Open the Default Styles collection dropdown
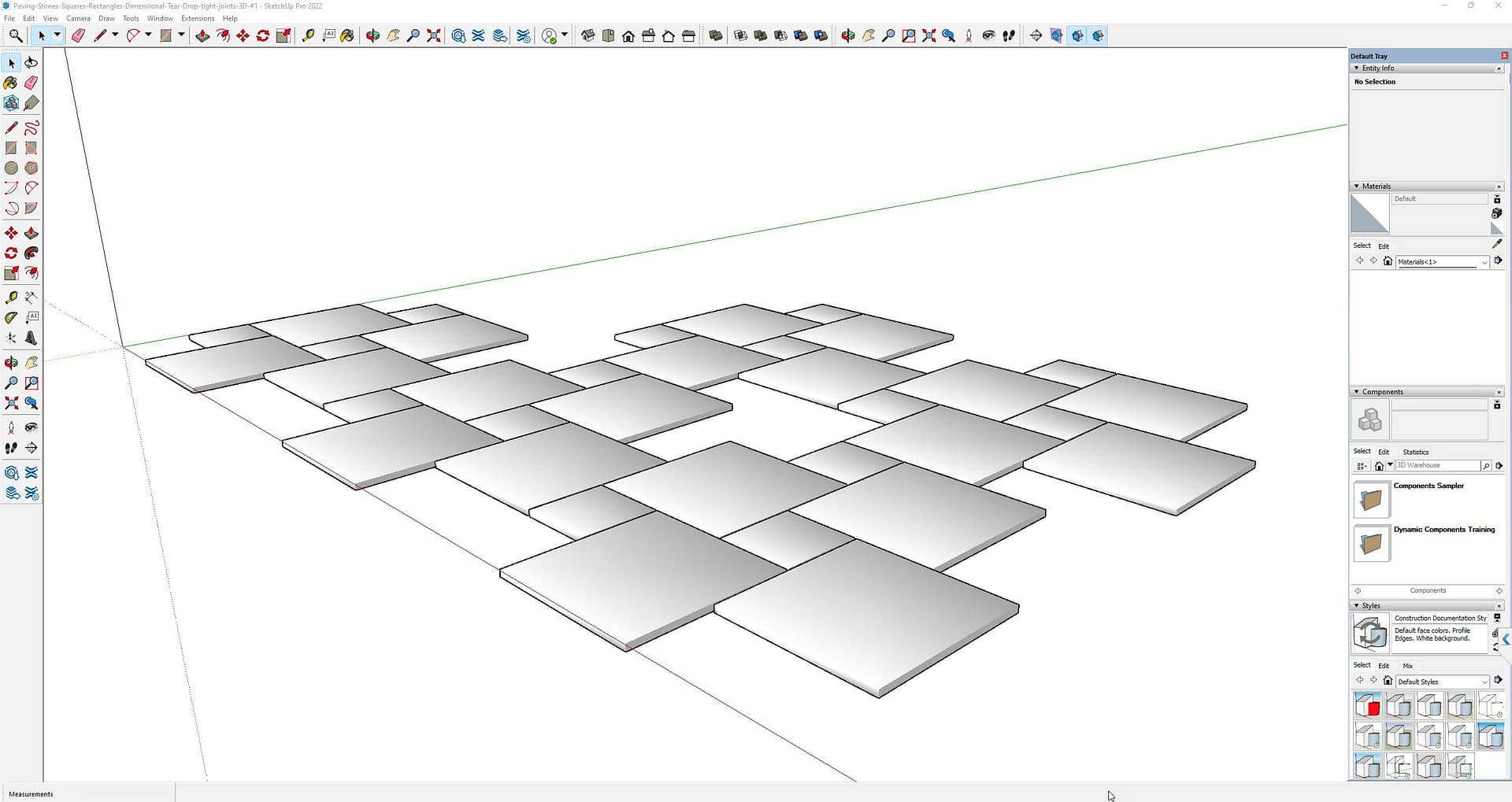This screenshot has height=802, width=1512. pos(1484,682)
